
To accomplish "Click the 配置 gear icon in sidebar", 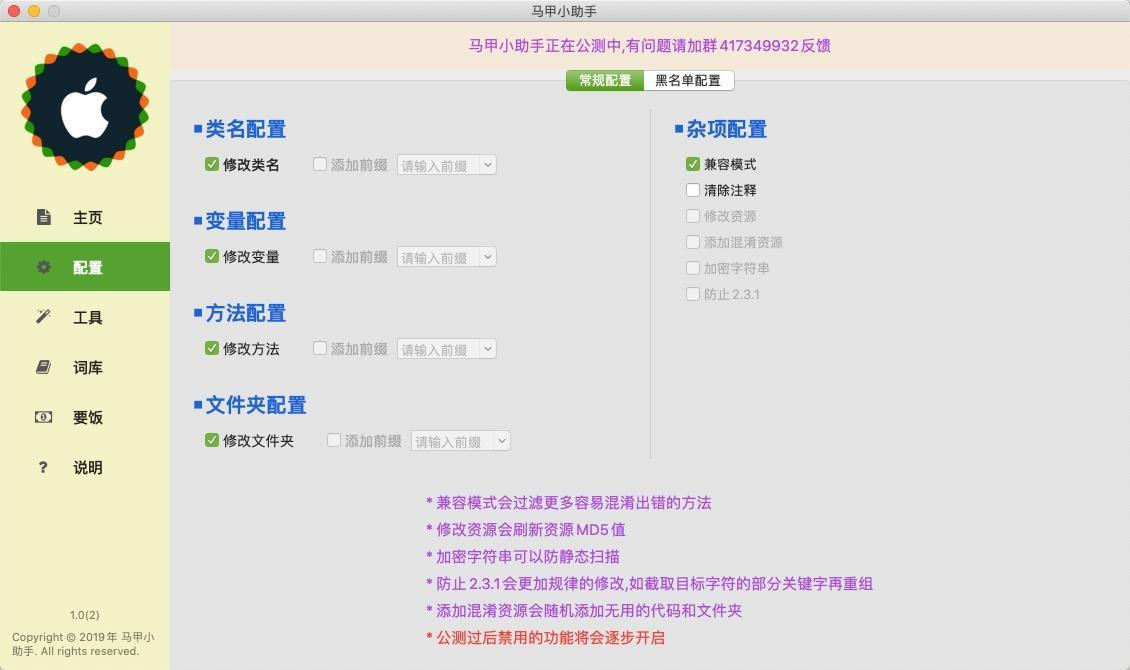I will 42,267.
